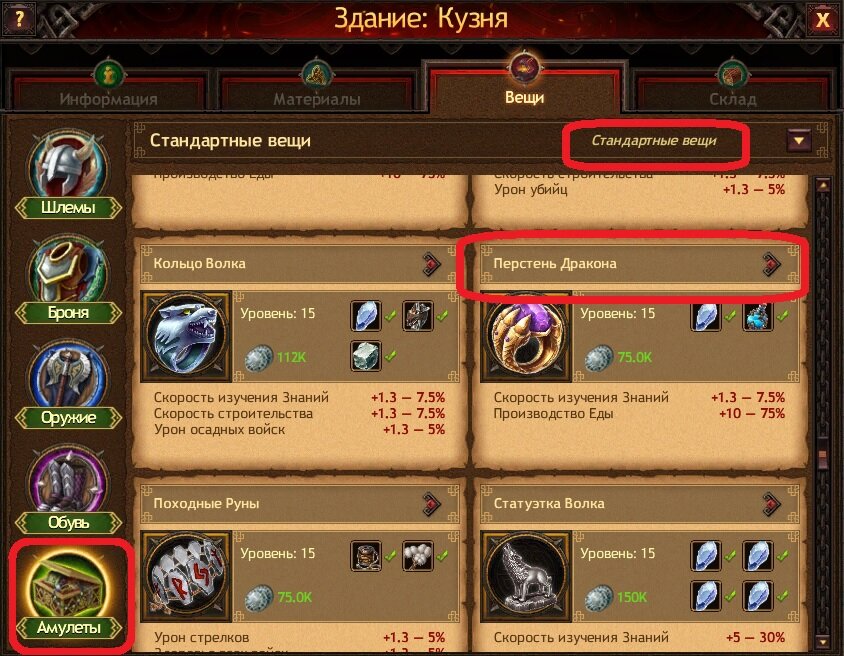844x656 pixels.
Task: Click the Походные Руны rune stones image
Action: click(x=186, y=576)
